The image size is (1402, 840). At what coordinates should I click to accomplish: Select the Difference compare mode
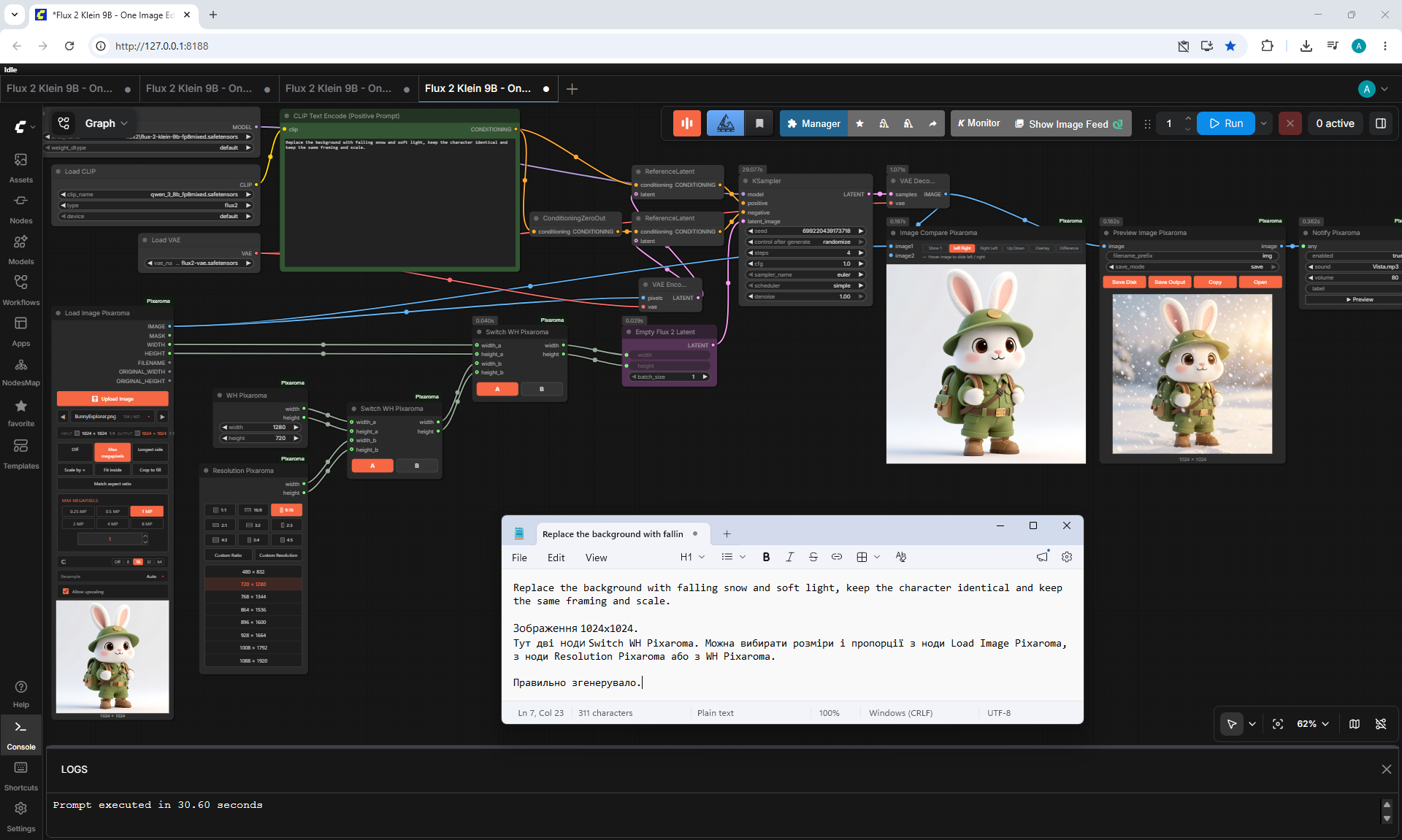click(x=1069, y=248)
